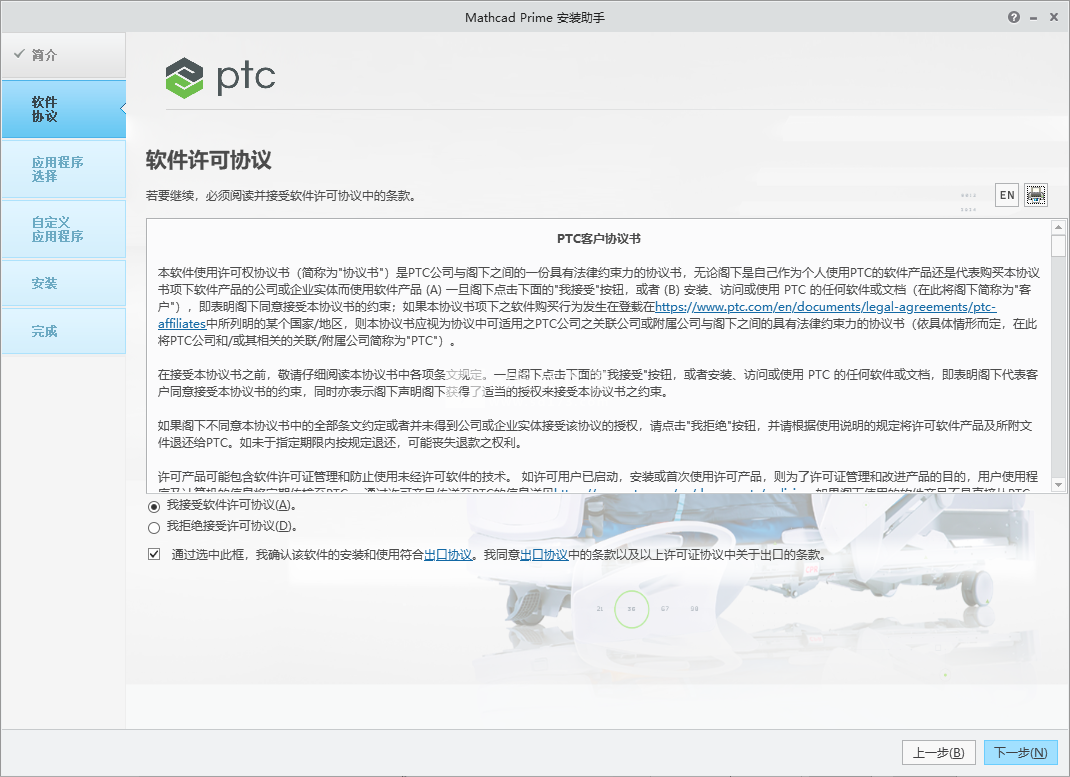Image resolution: width=1070 pixels, height=777 pixels.
Task: Switch agreement language with EN button
Action: pyautogui.click(x=1007, y=195)
